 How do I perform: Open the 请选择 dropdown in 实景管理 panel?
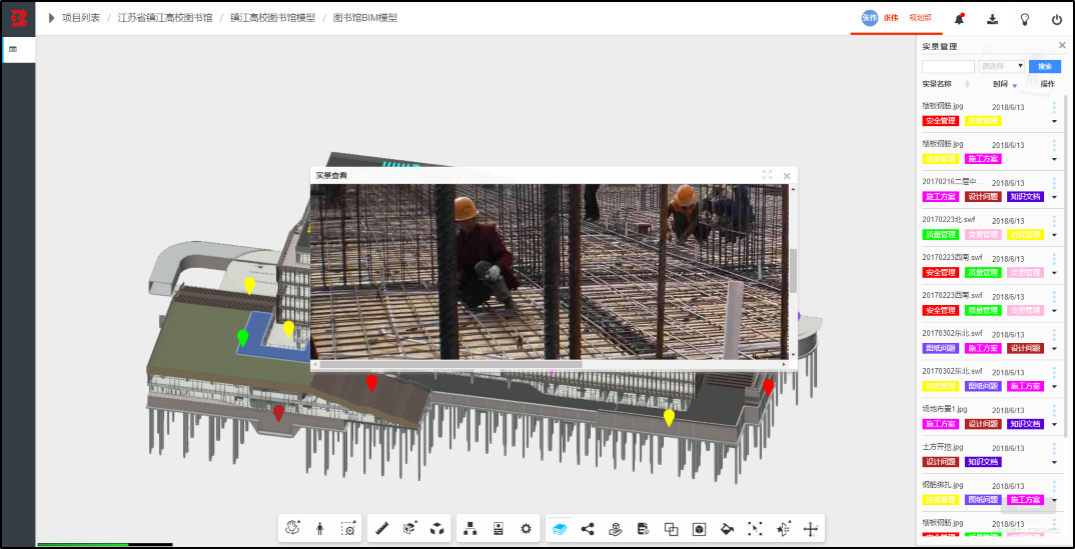pyautogui.click(x=1002, y=66)
